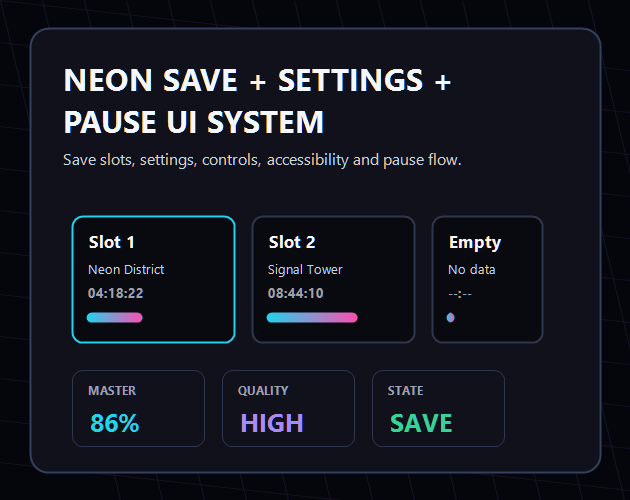
Task: Click the No data label
Action: (x=472, y=269)
